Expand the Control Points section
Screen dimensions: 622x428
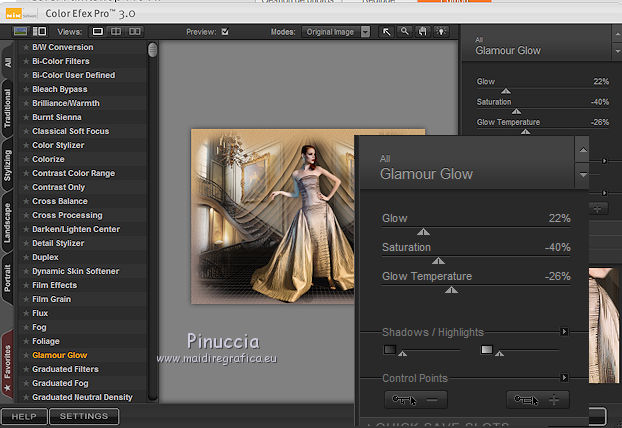click(x=564, y=378)
